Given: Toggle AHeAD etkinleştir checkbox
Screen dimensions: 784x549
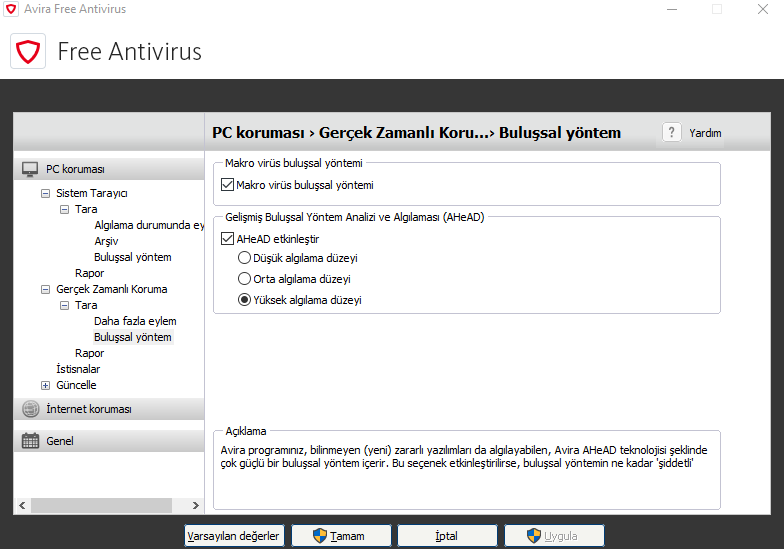Looking at the screenshot, I should pyautogui.click(x=228, y=239).
